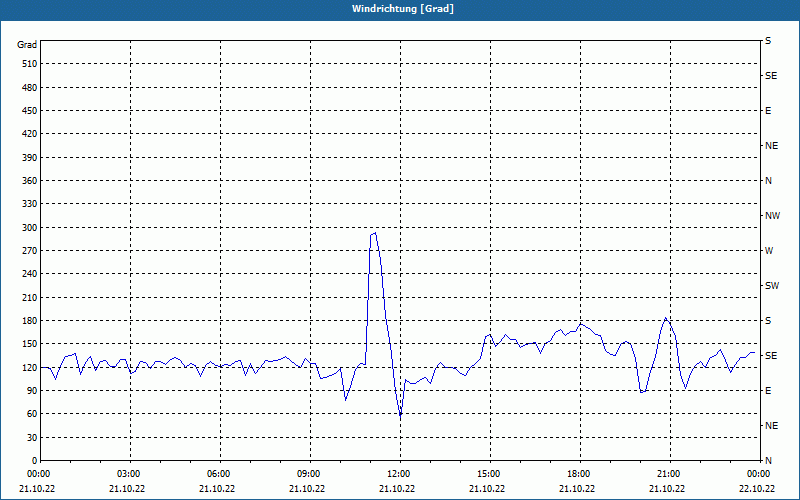Select the y-axis value 480
This screenshot has width=800, height=500.
30,88
